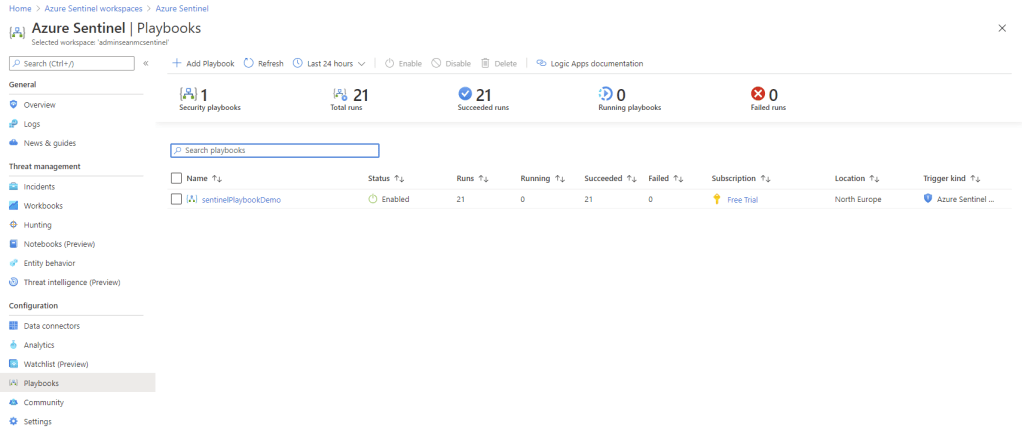Viewport: 1022px width, 444px height.
Task: Open the sentinelPlaybookDemo playbook link
Action: pos(241,199)
